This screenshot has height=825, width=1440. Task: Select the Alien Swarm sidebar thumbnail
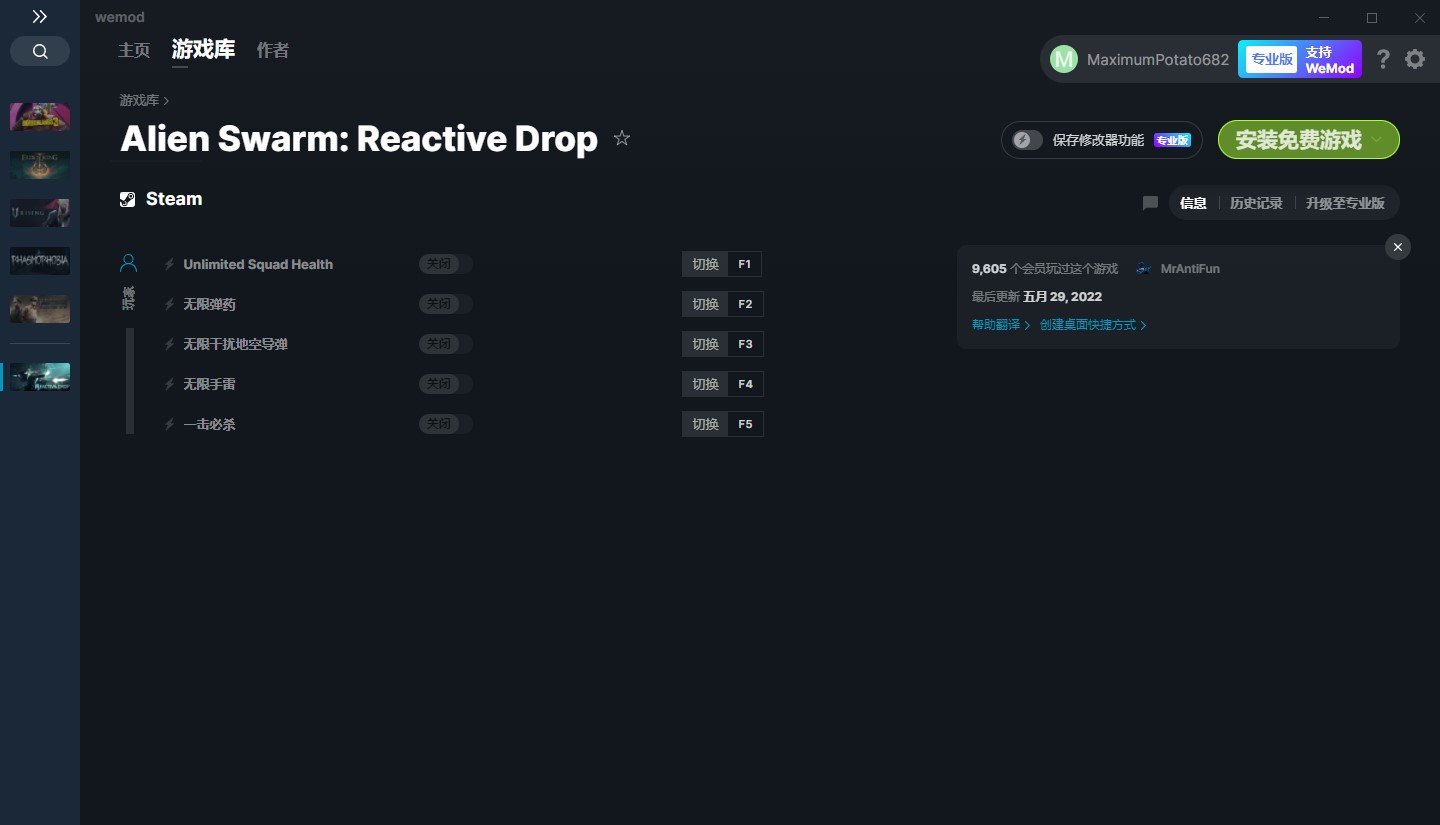[40, 377]
